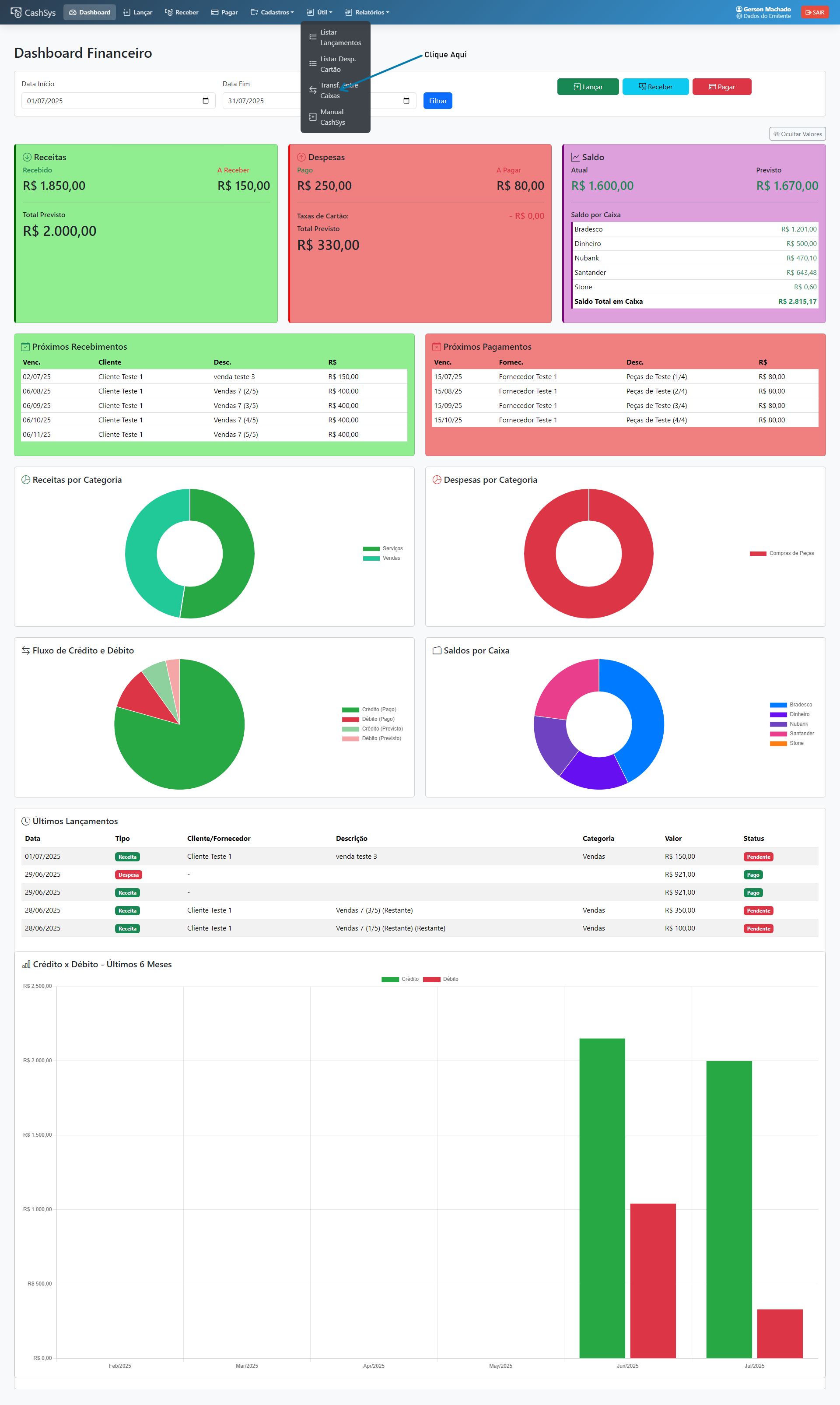Click the Receitas card arrow icon

(27, 157)
